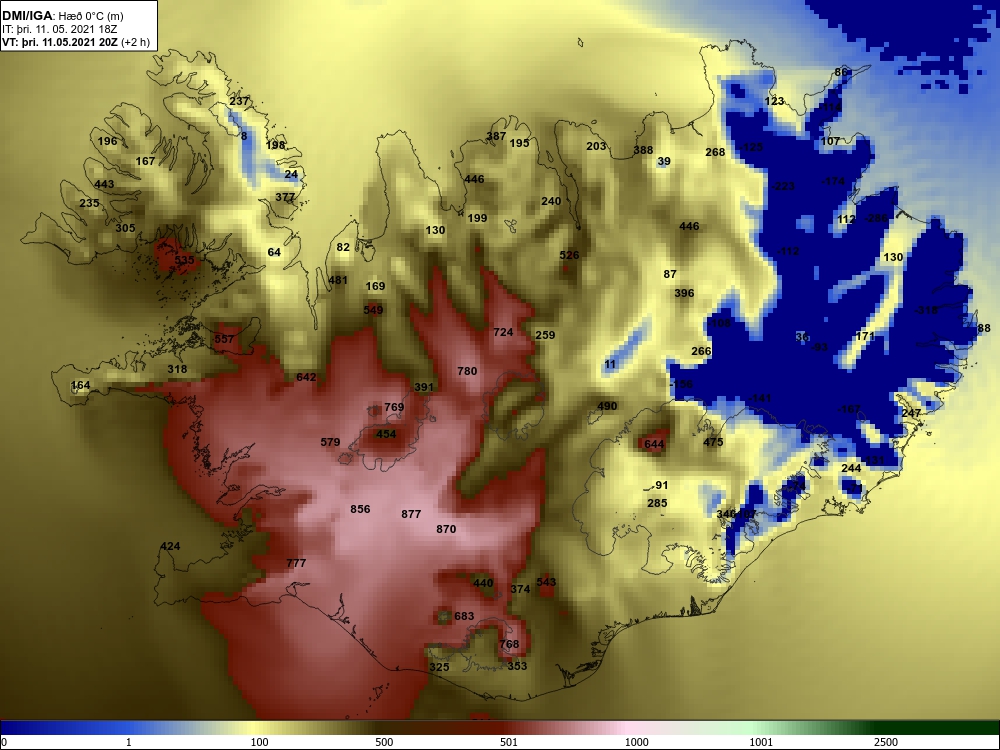Click the 724 value label
This screenshot has width=1000, height=750.
click(503, 332)
